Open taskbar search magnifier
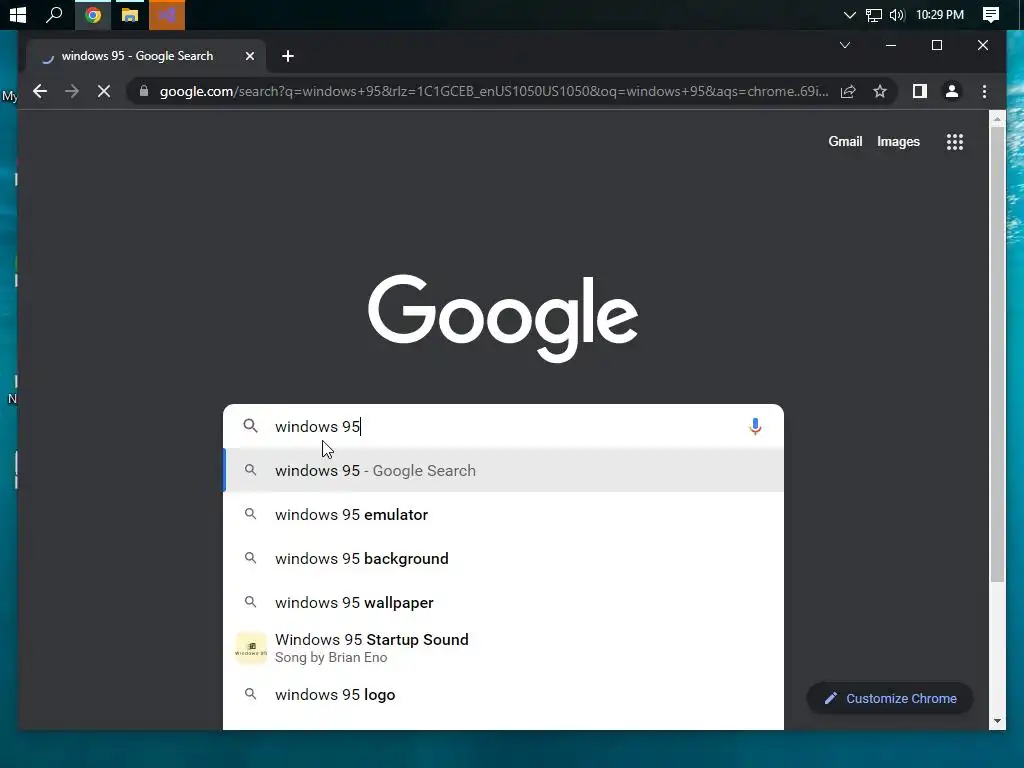Screen dimensions: 1024x768 [54, 14]
